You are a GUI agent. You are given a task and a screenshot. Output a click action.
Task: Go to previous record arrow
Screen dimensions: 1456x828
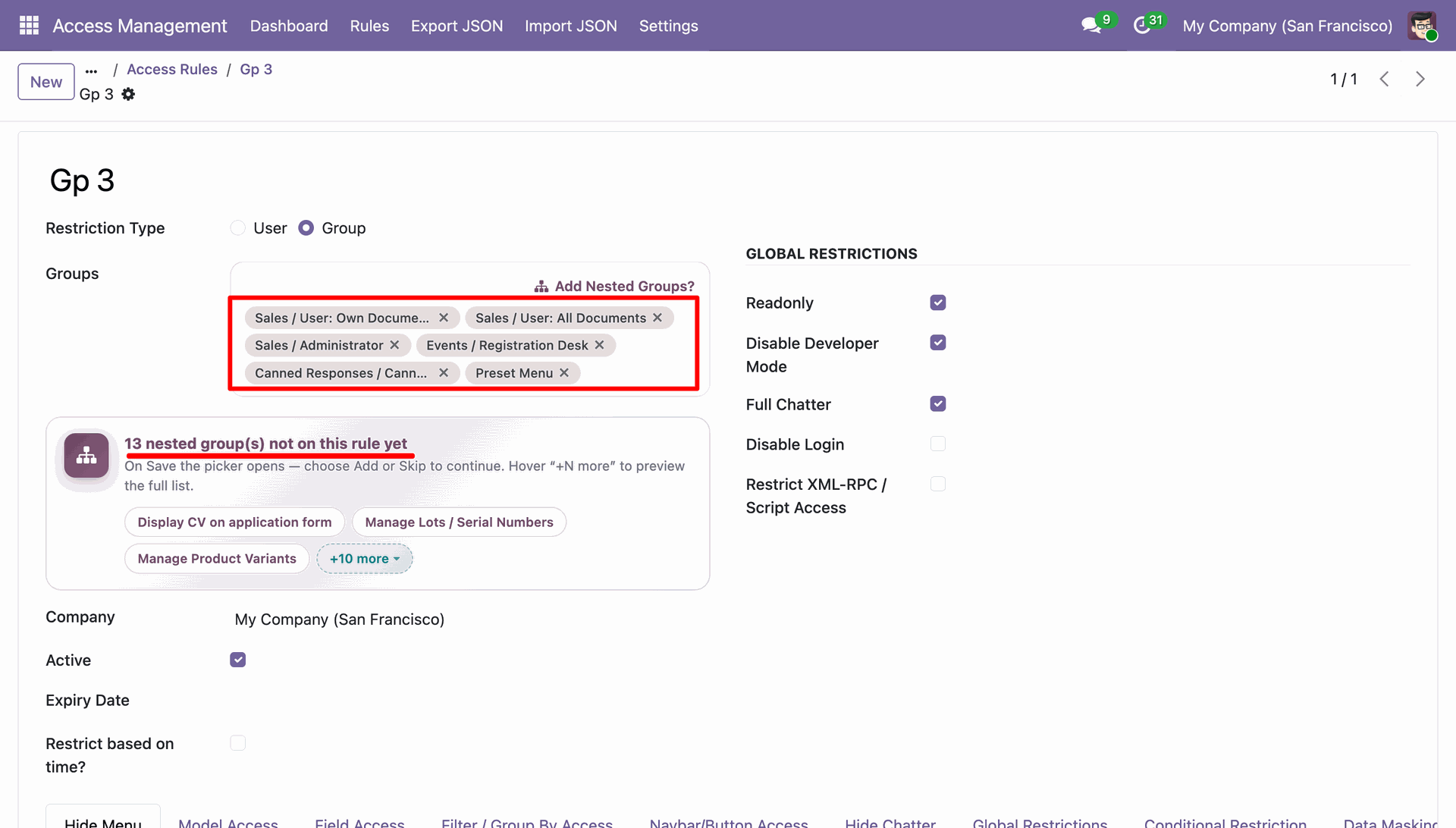(1384, 79)
